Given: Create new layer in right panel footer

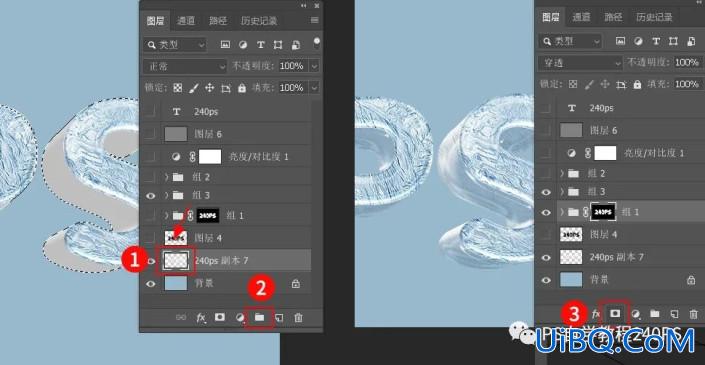Looking at the screenshot, I should click(x=674, y=313).
